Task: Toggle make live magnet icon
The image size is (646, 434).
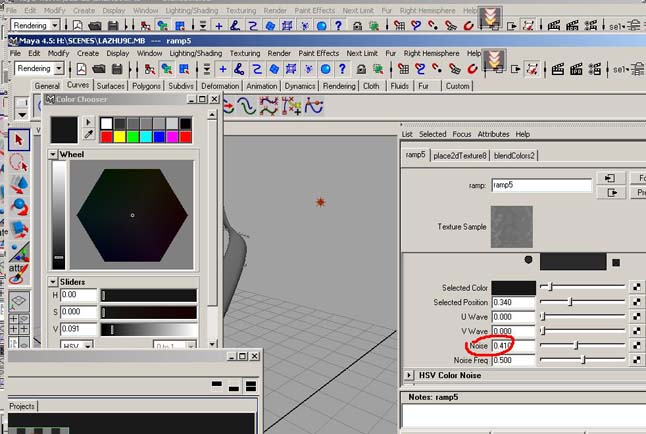Action: click(472, 69)
